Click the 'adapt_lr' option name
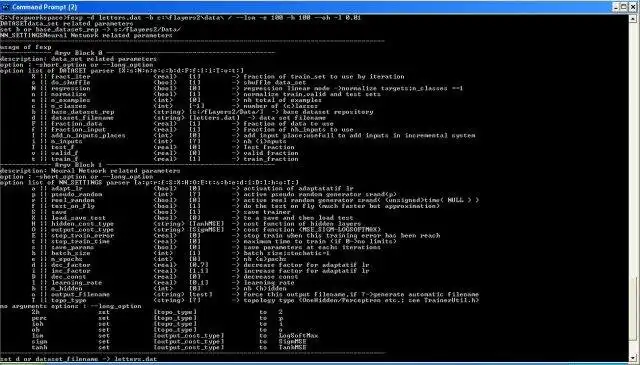The height and width of the screenshot is (365, 640). tap(67, 189)
